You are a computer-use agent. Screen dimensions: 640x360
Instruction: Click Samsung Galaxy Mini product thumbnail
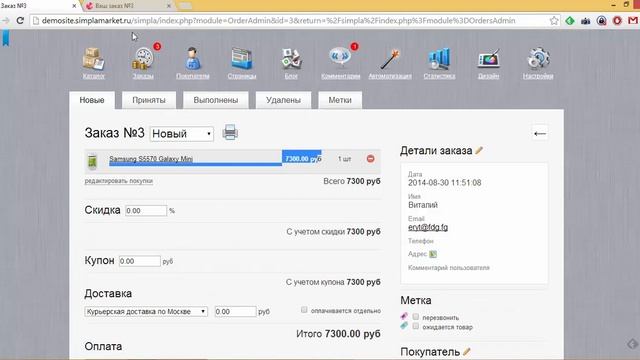(92, 161)
